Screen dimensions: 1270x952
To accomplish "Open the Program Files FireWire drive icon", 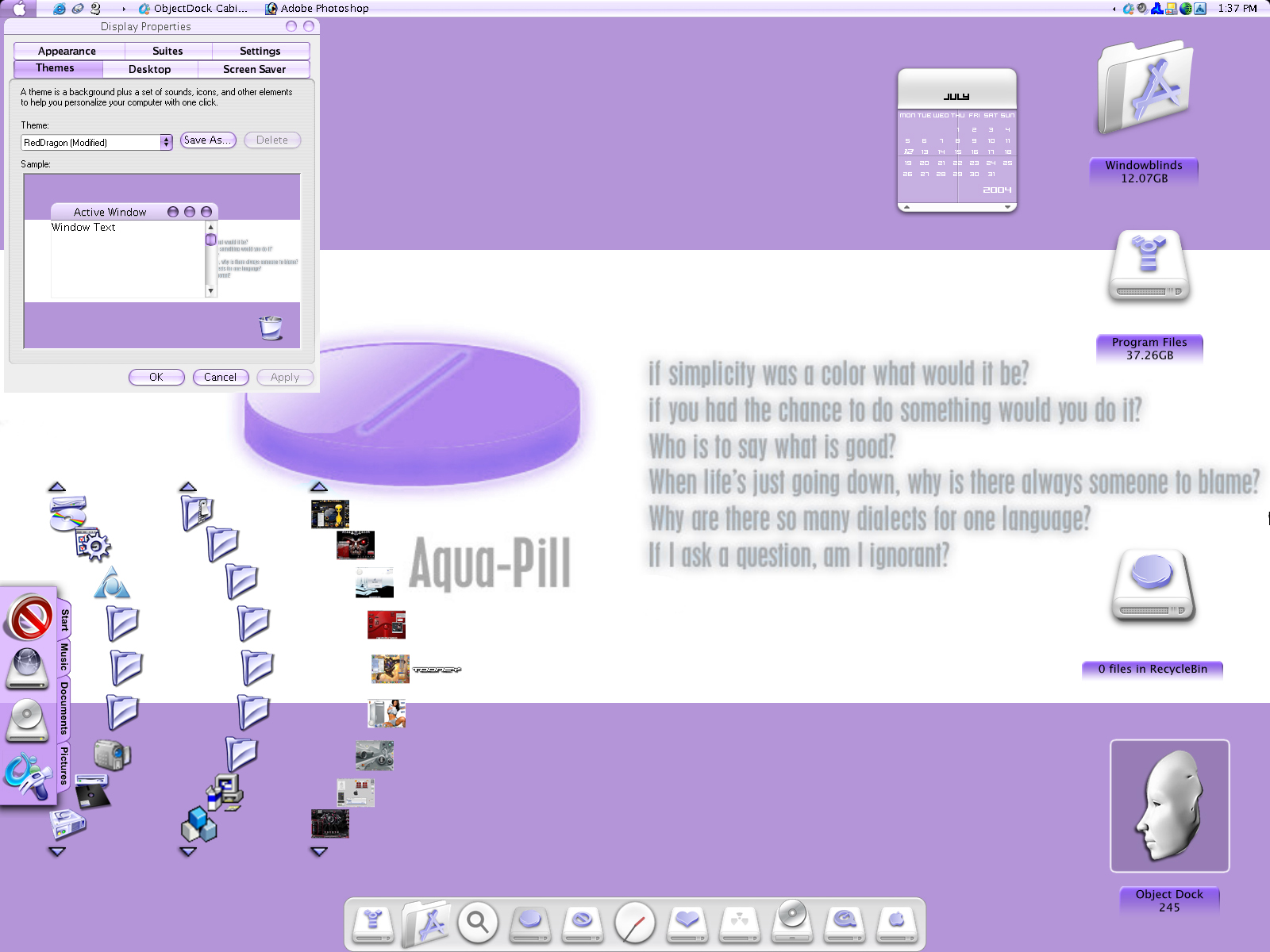I will click(1149, 267).
